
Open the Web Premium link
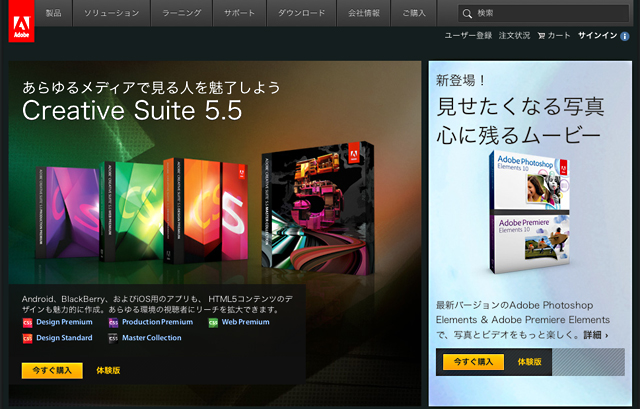pos(245,322)
